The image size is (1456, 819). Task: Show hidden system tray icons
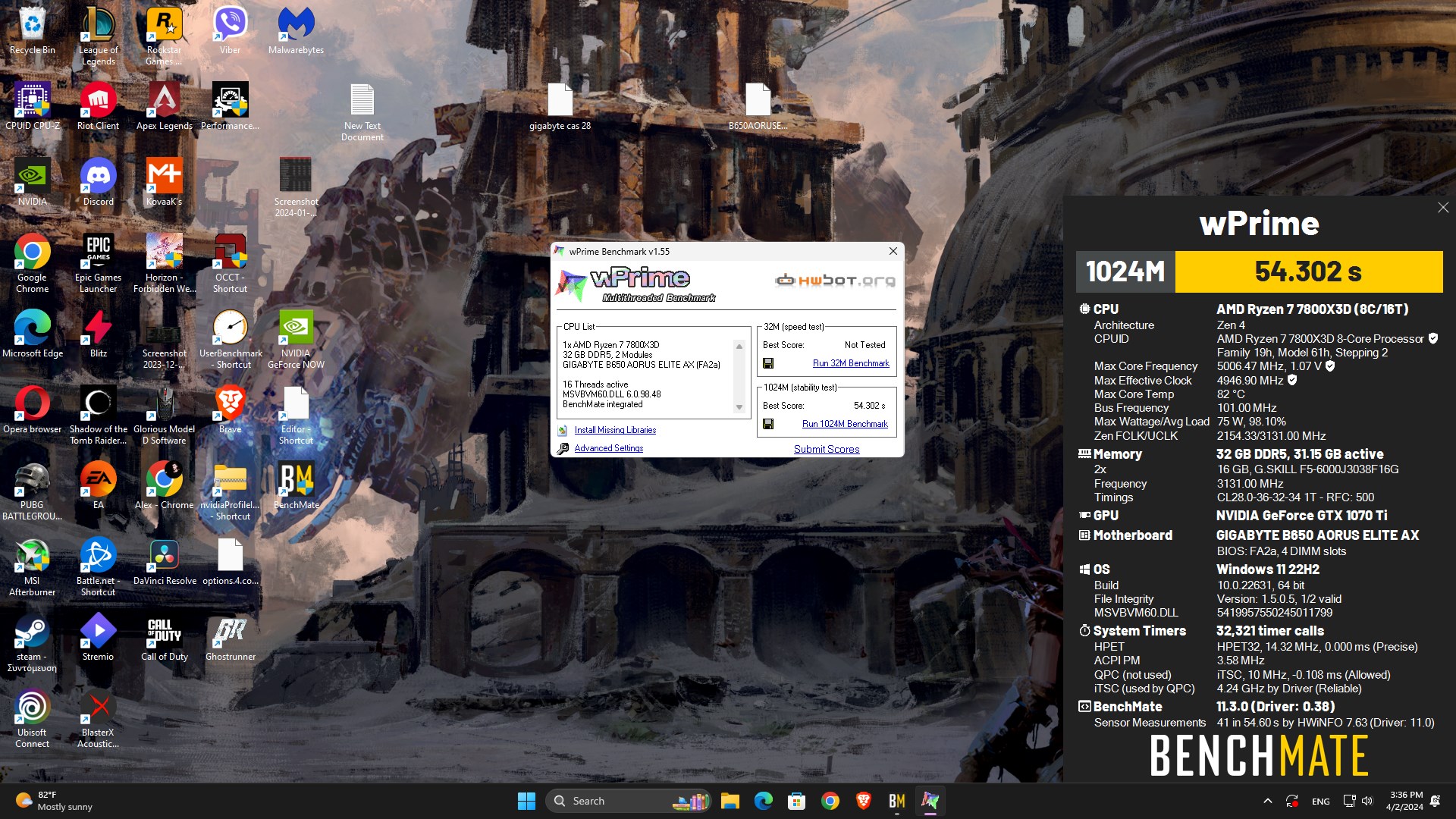pos(1267,801)
